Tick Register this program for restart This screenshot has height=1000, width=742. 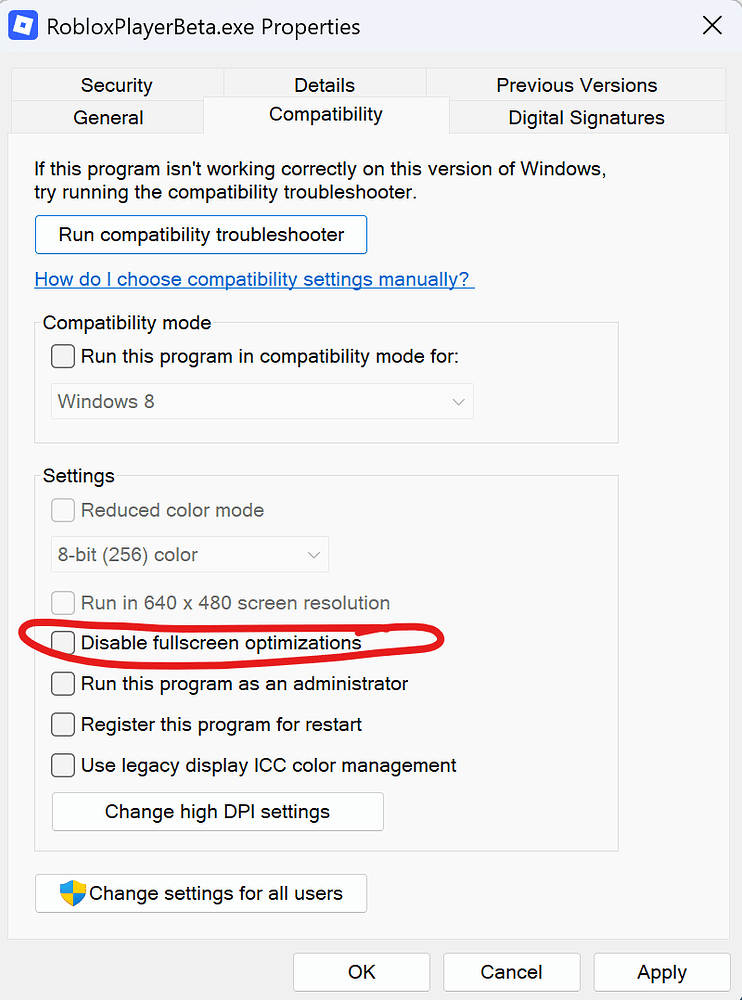coord(63,724)
